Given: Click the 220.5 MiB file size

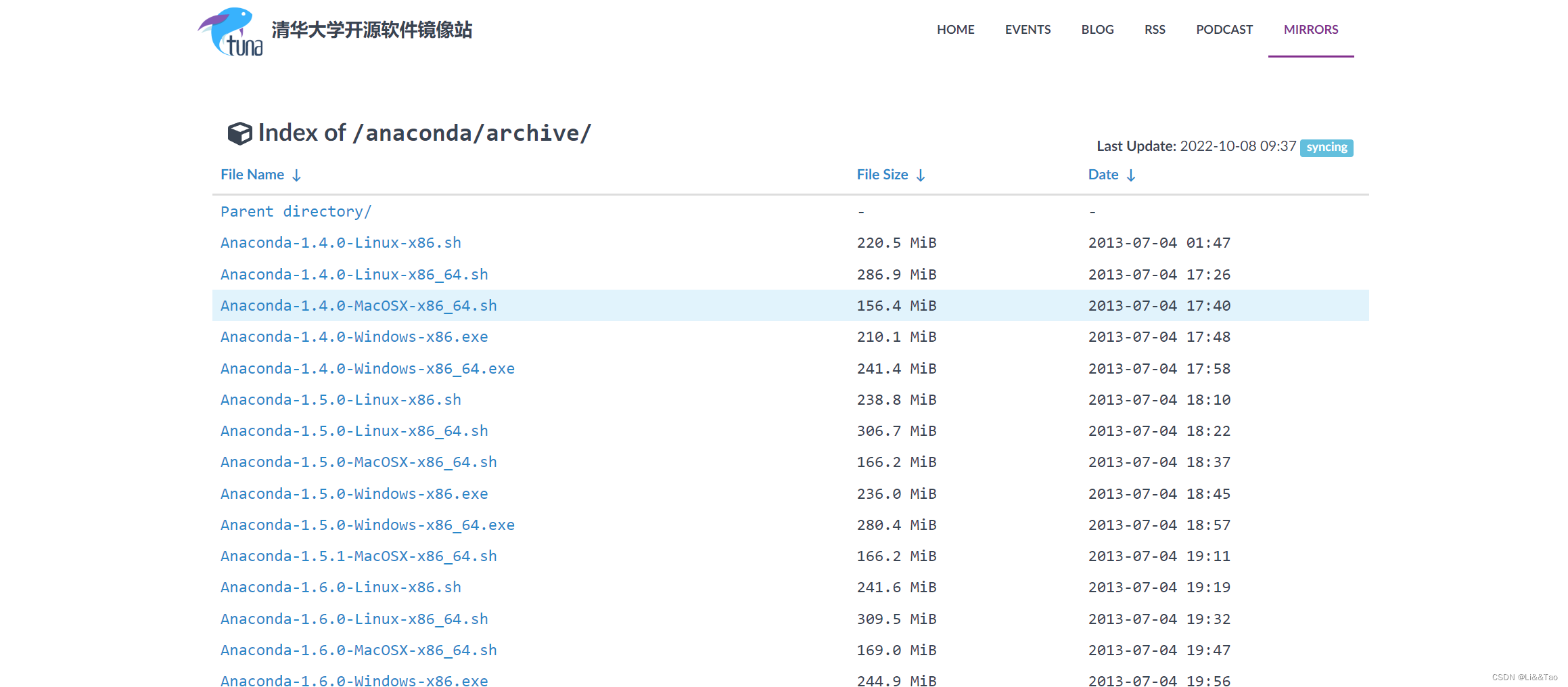Looking at the screenshot, I should tap(896, 242).
